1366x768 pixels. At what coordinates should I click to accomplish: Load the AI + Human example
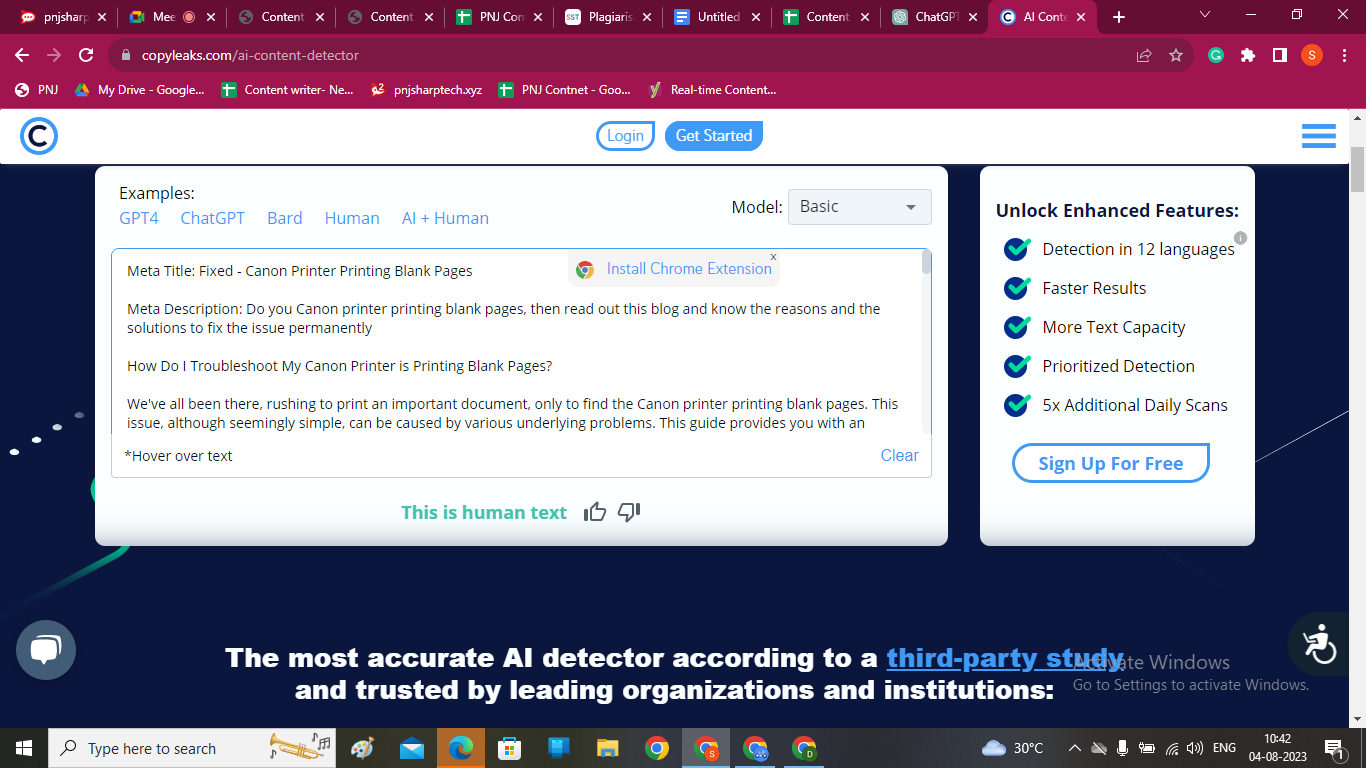click(445, 218)
